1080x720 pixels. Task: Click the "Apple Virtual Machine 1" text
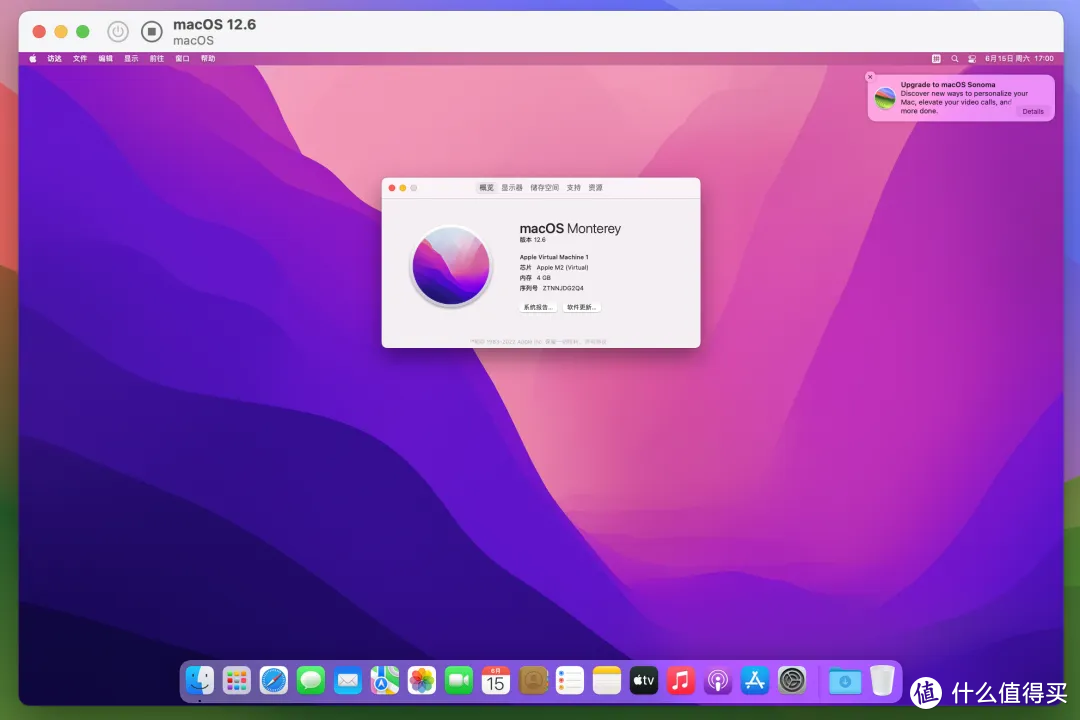[554, 257]
